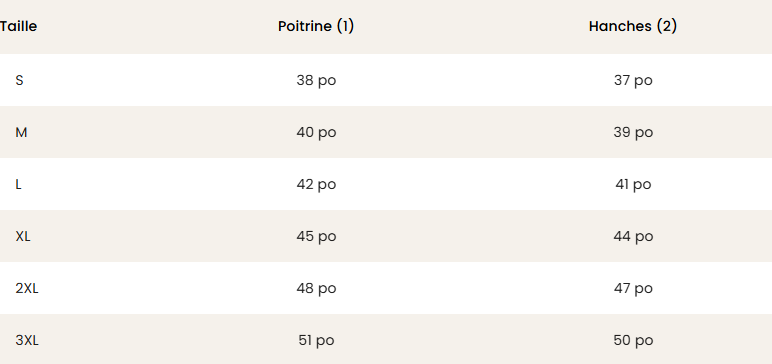Image resolution: width=772 pixels, height=364 pixels.
Task: Click the 37 po hips value
Action: point(633,80)
